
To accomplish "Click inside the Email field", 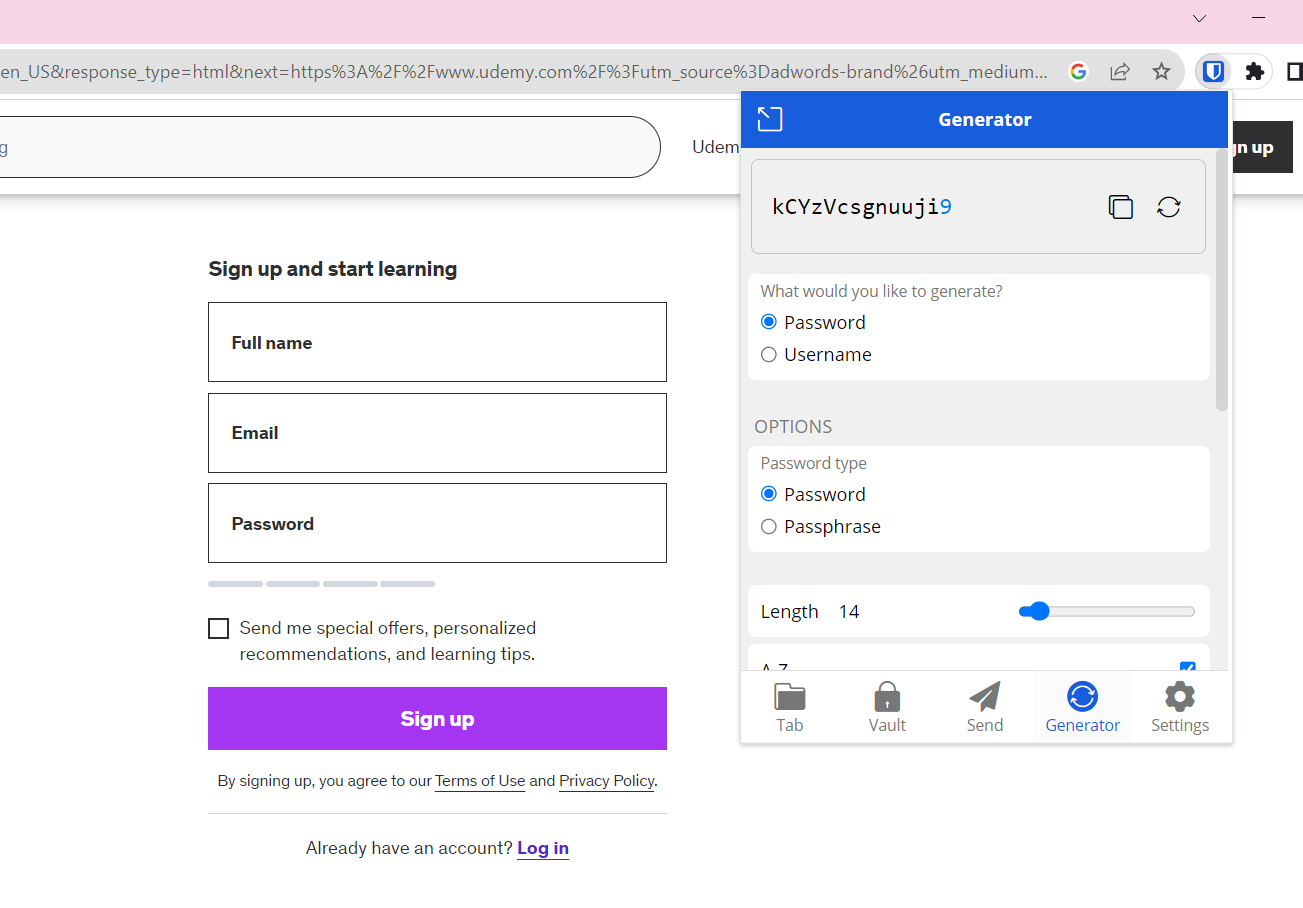I will pos(437,433).
